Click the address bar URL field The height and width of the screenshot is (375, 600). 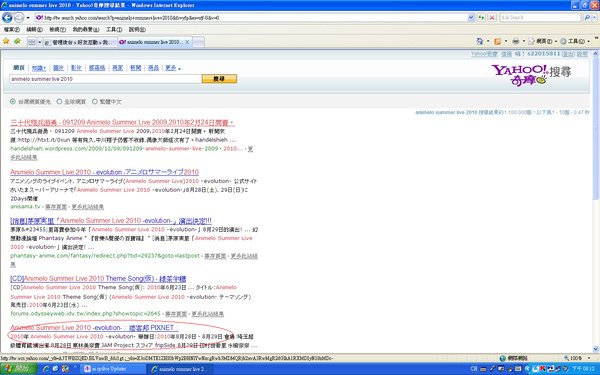click(x=251, y=18)
